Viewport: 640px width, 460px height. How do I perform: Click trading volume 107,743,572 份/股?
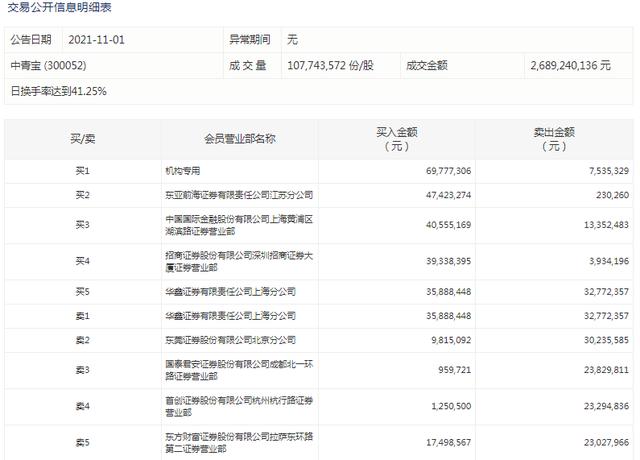[330, 65]
